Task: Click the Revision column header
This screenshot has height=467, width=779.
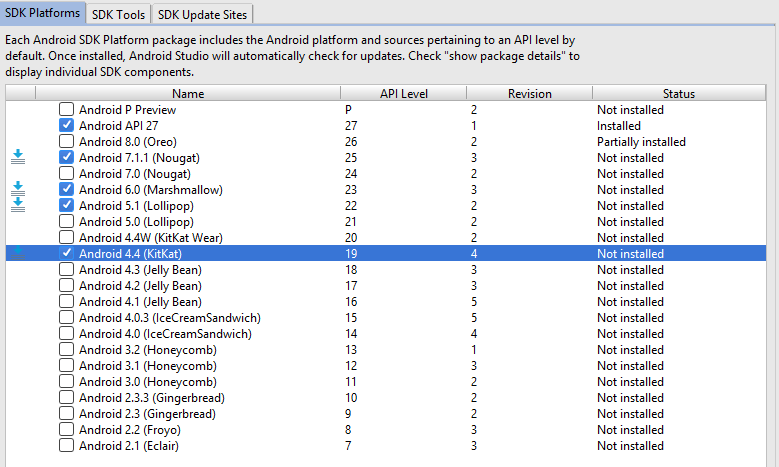Action: [x=529, y=93]
